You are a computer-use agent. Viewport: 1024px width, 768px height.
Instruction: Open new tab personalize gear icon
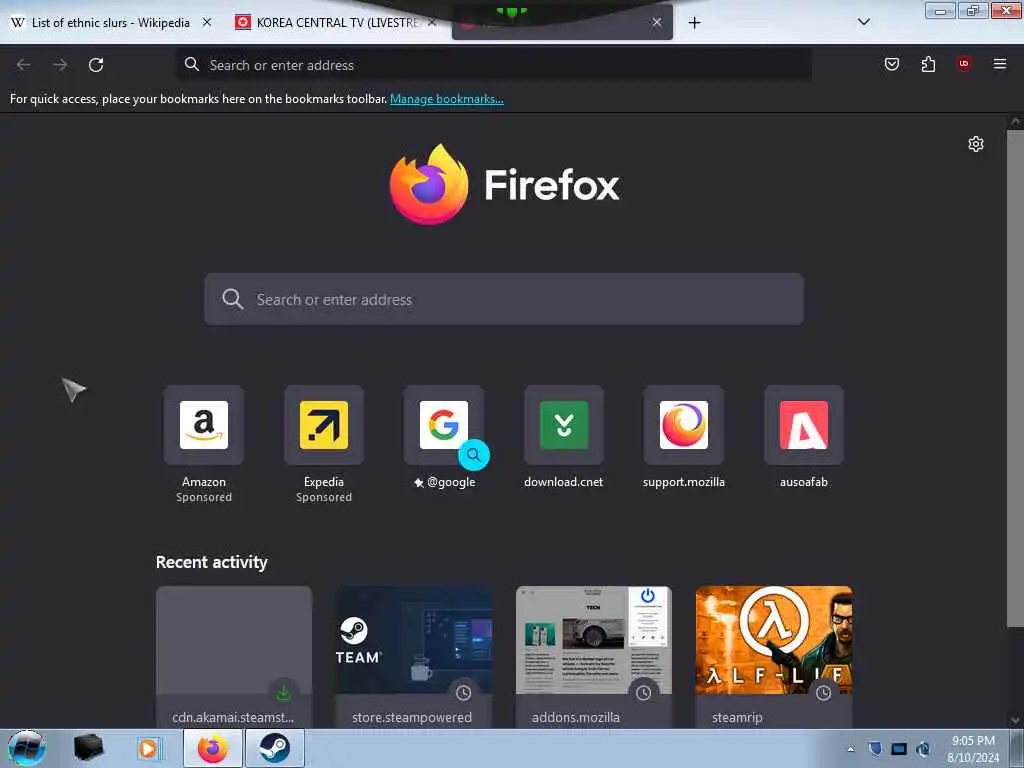975,144
